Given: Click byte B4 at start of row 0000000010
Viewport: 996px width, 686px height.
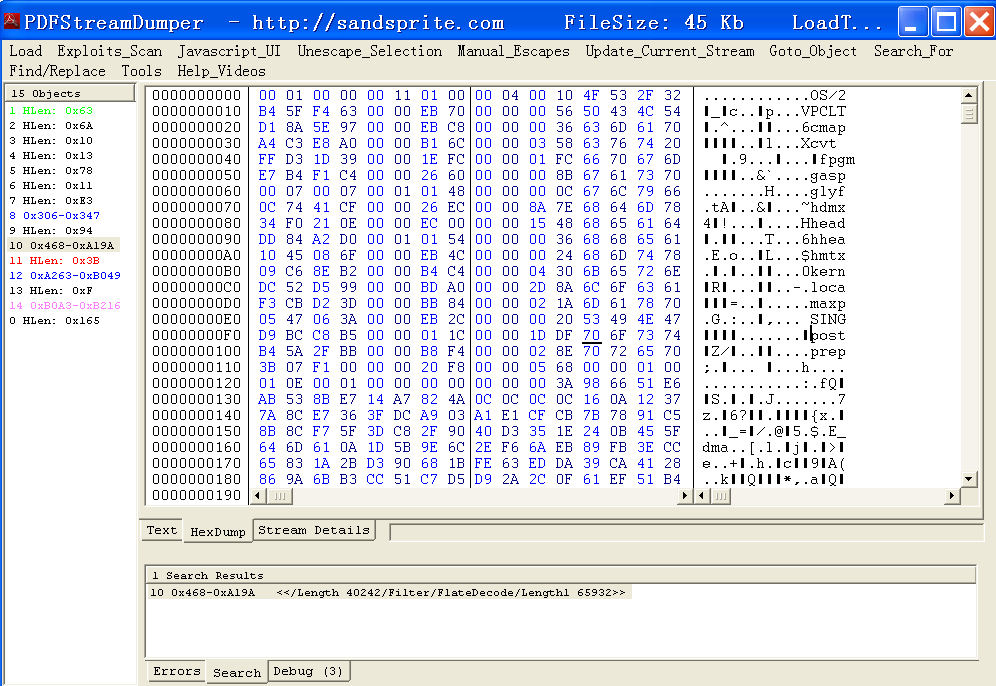Looking at the screenshot, I should [267, 111].
